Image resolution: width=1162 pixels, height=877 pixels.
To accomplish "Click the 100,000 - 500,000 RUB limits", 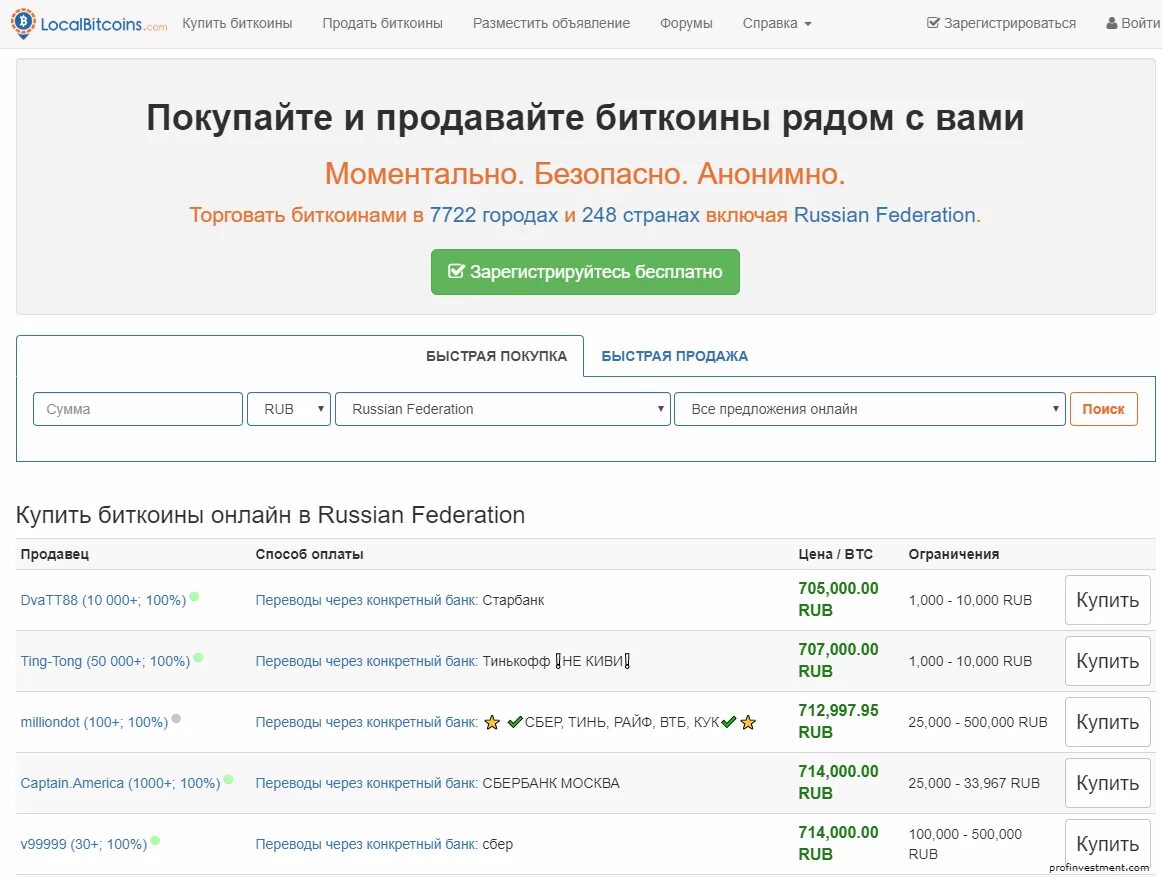I will tap(965, 844).
